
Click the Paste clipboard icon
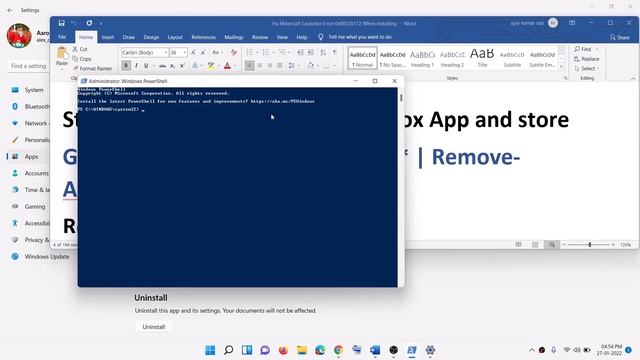[62, 53]
